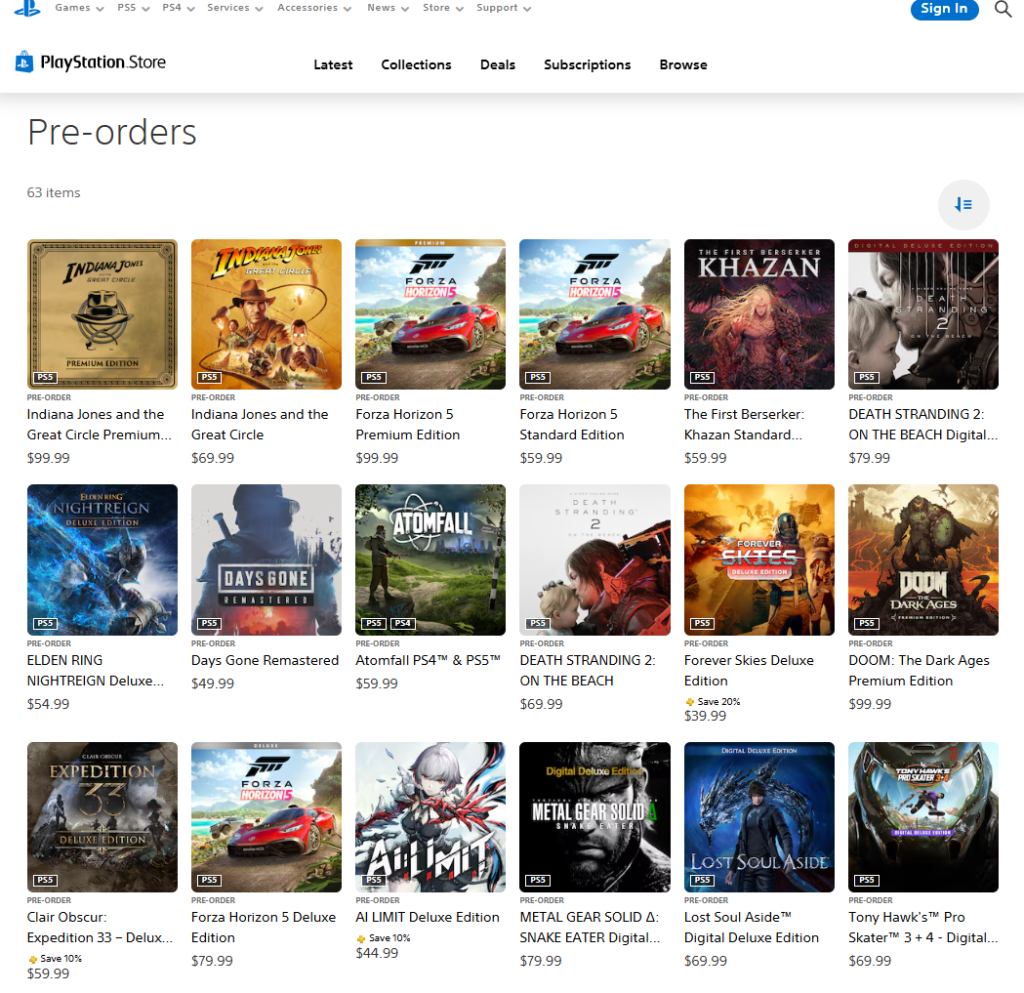Open Death Stranding 2 Digital Deluxe cover
Screen dimensions: 1024x993
pos(923,314)
